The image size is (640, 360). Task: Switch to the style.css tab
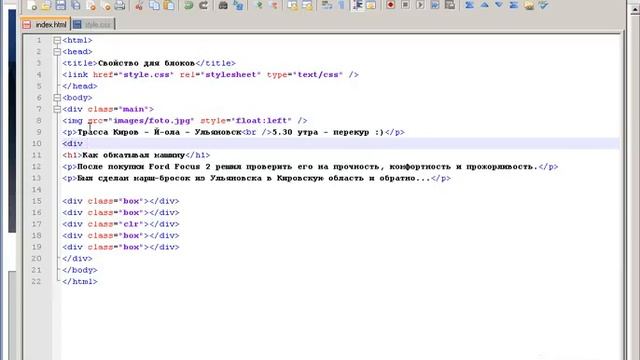93,24
